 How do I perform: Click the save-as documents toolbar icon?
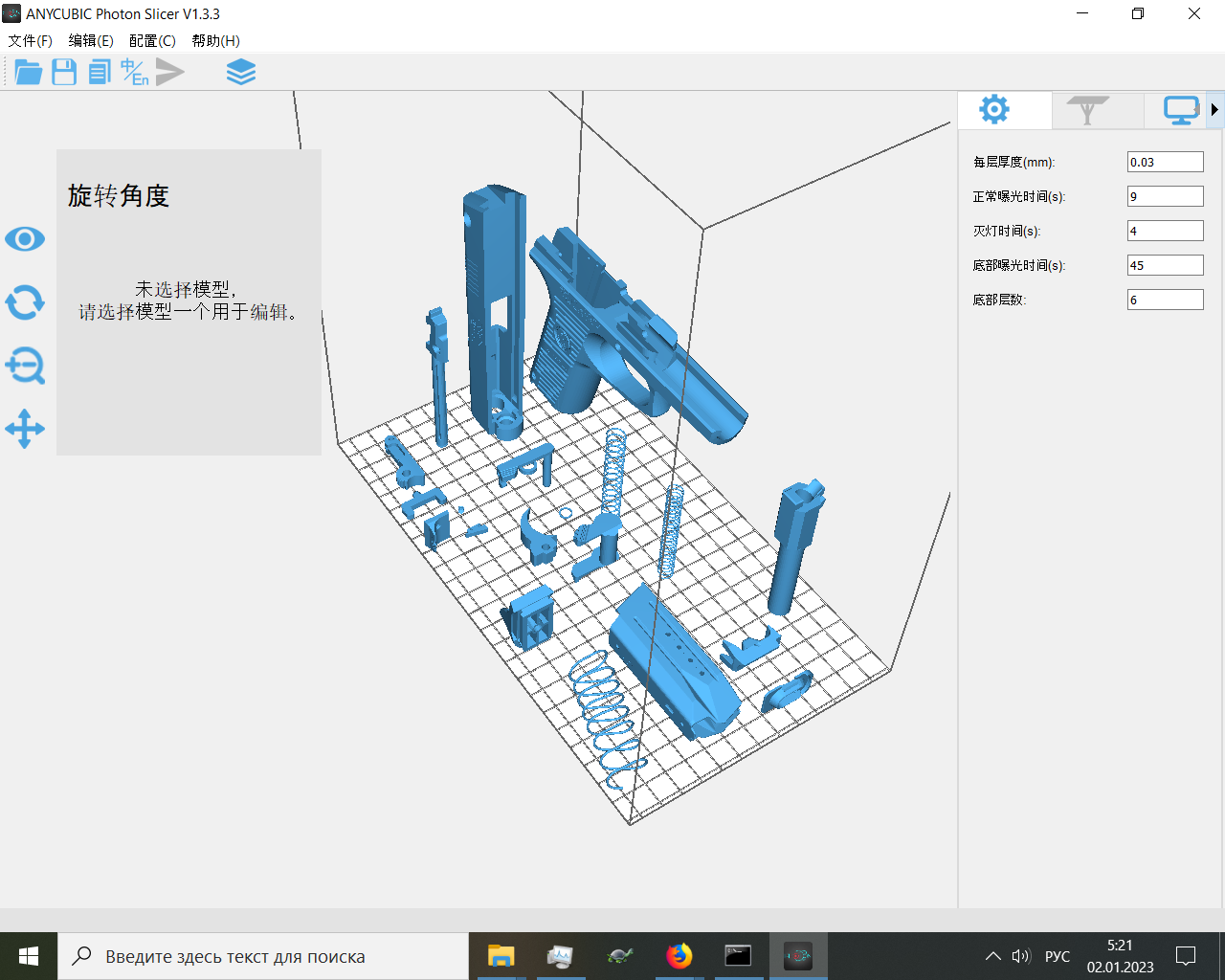100,72
